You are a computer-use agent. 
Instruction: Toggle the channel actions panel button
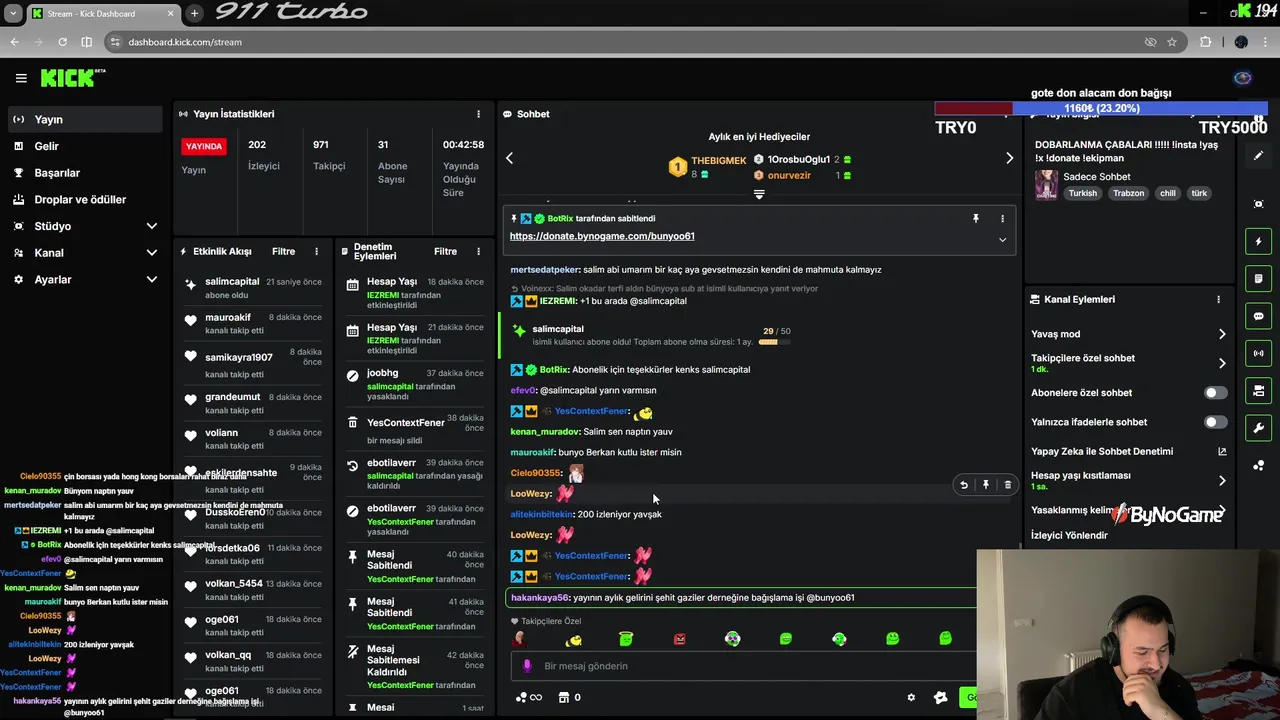1258,391
